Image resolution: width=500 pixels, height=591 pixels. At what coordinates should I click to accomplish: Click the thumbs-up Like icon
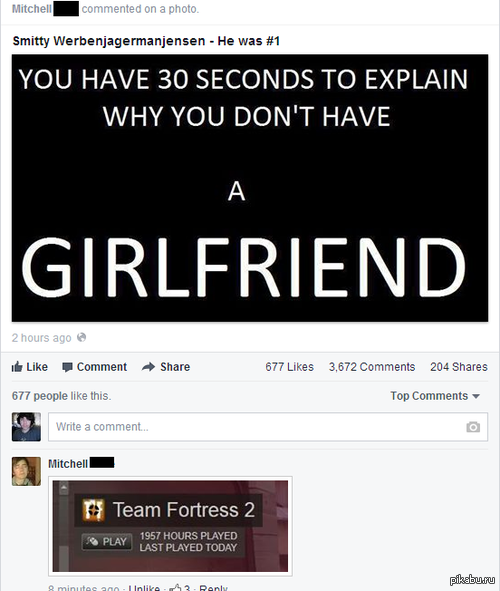tap(17, 366)
